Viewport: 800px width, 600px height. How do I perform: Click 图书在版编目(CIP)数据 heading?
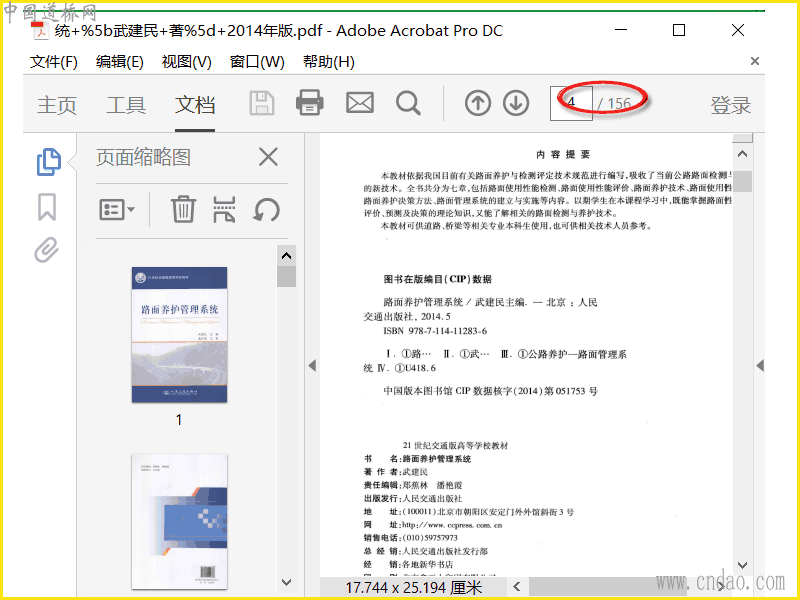point(437,279)
